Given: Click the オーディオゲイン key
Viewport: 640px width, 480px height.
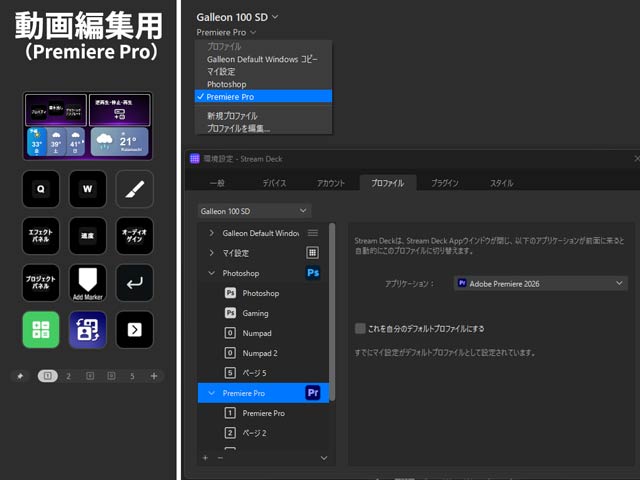Looking at the screenshot, I should pos(135,236).
